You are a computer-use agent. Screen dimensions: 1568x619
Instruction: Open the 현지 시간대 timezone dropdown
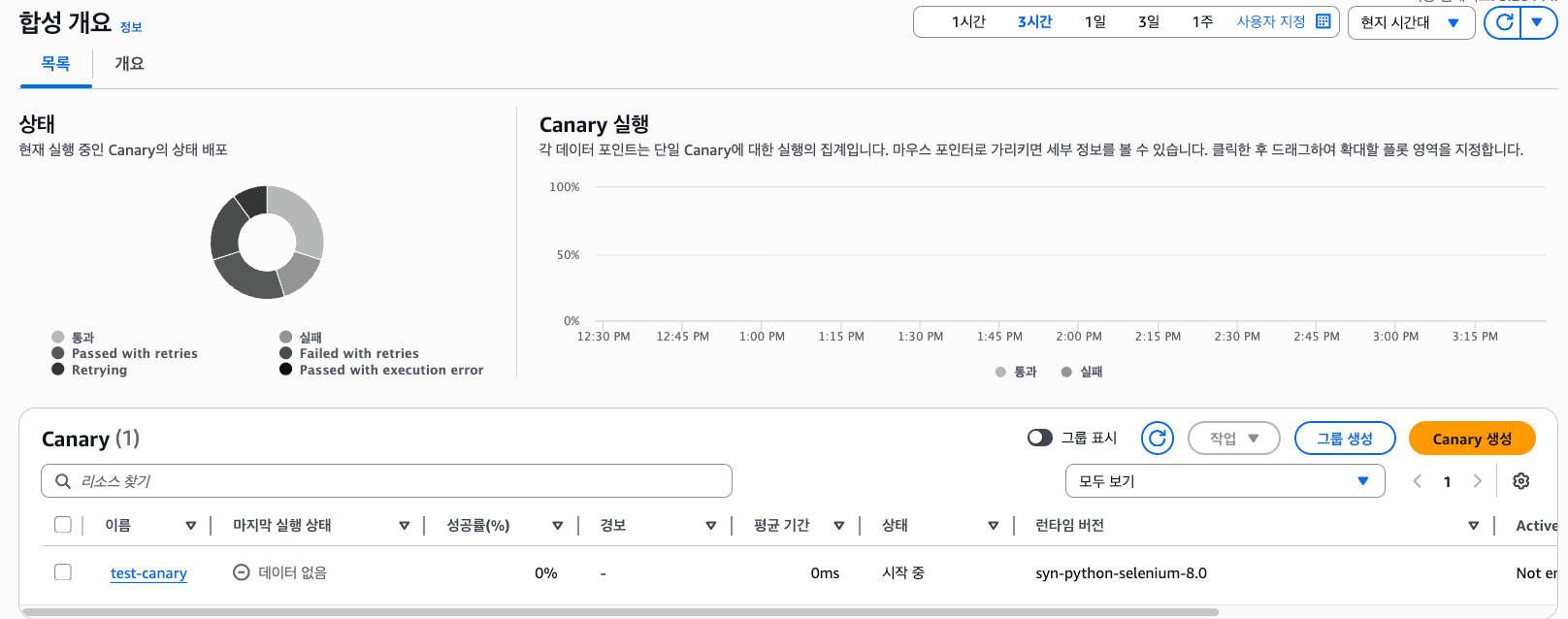tap(1411, 22)
